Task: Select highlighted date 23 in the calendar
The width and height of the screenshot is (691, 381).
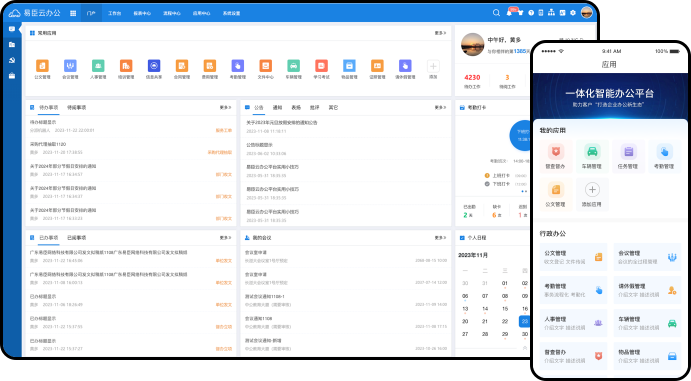Action: pyautogui.click(x=524, y=321)
